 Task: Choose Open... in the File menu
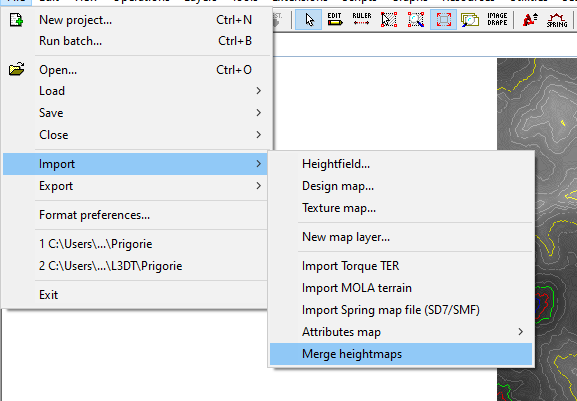(x=137, y=70)
